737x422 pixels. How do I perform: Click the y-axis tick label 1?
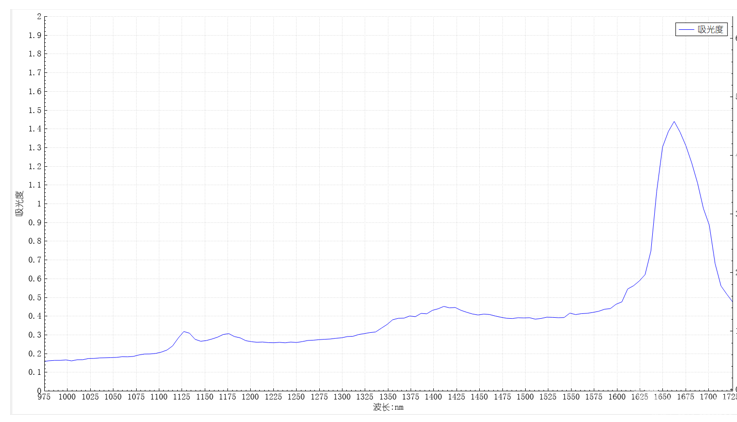point(39,204)
